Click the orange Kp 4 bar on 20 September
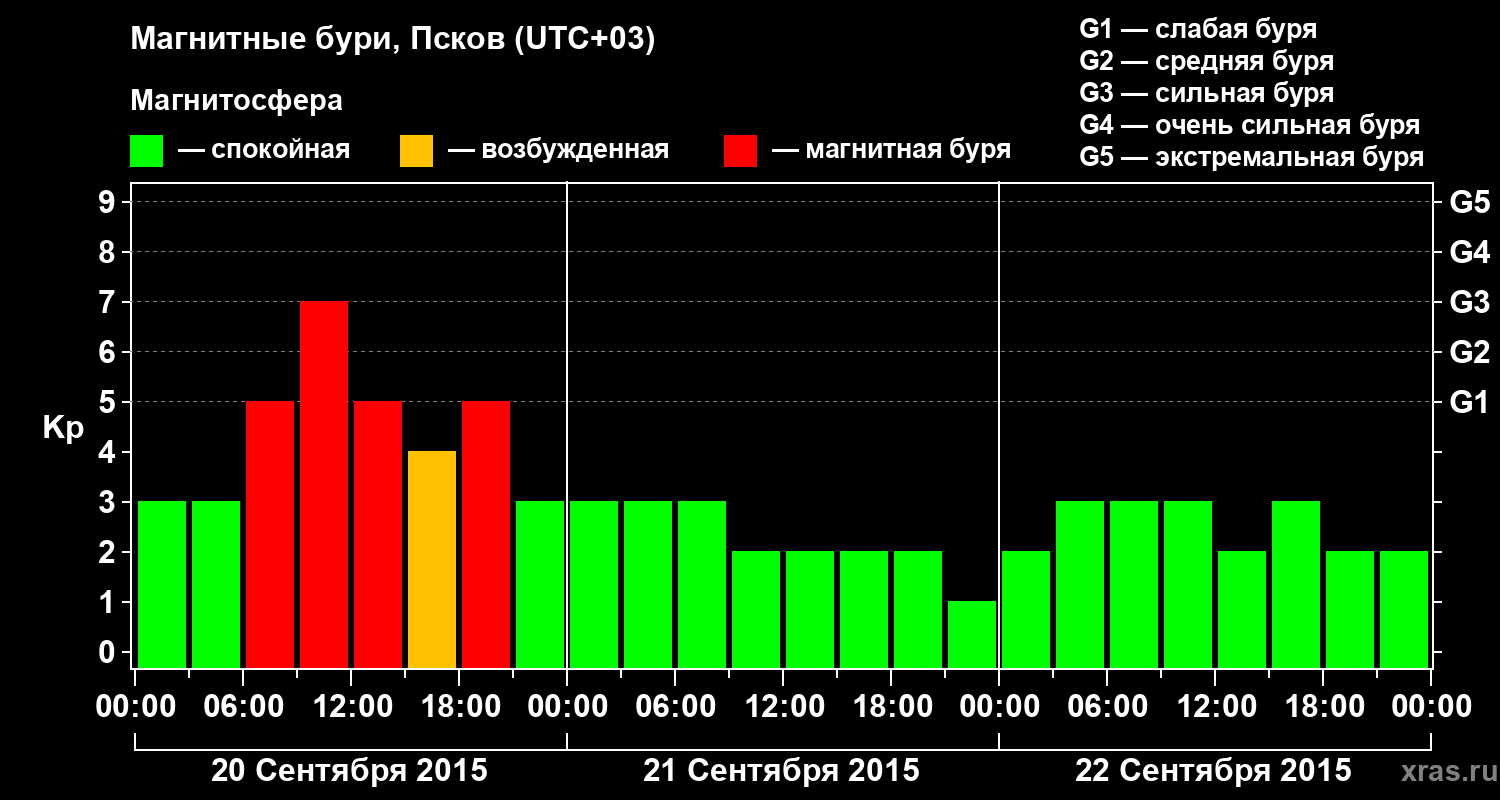This screenshot has width=1500, height=800. (x=432, y=559)
